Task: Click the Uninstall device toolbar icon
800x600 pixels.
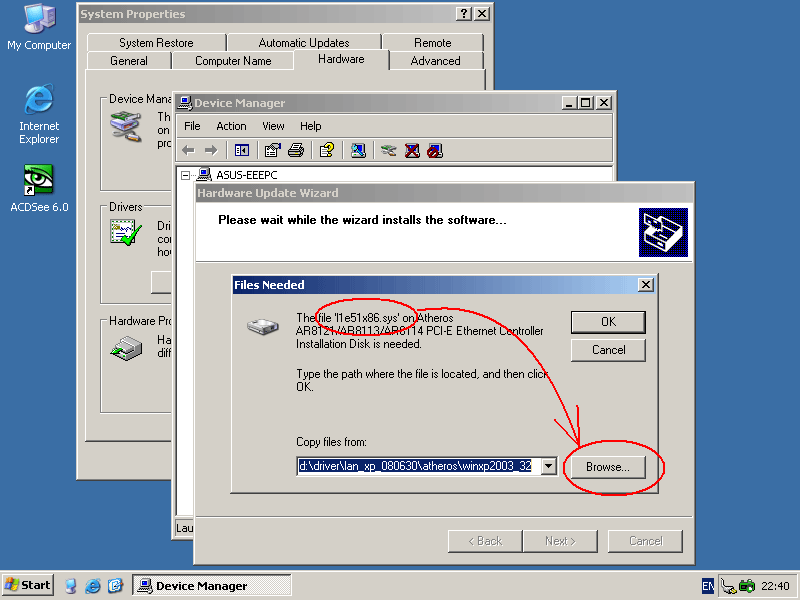Action: point(412,151)
